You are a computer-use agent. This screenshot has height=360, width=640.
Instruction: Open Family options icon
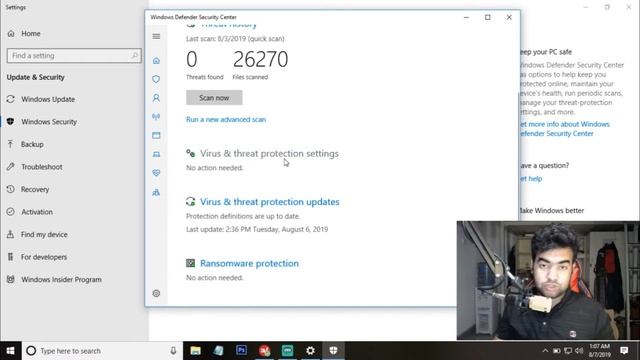[156, 192]
